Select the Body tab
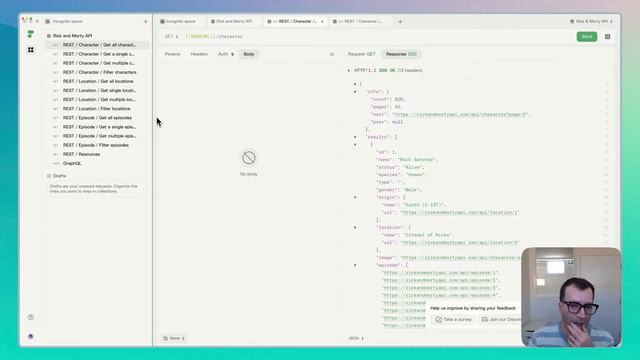This screenshot has height=360, width=640. click(x=249, y=54)
